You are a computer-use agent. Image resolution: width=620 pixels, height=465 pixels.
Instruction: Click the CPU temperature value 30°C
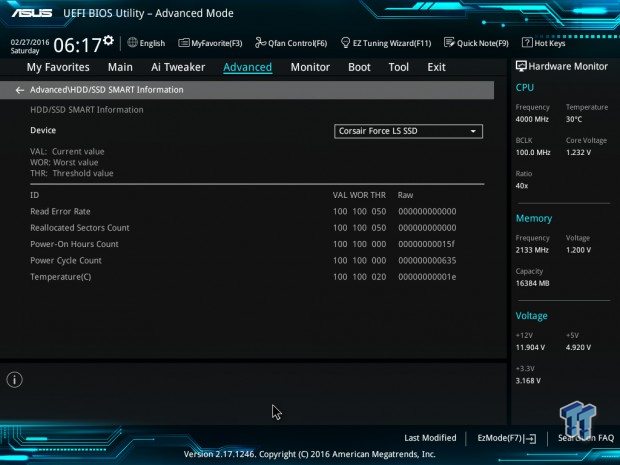tap(574, 119)
